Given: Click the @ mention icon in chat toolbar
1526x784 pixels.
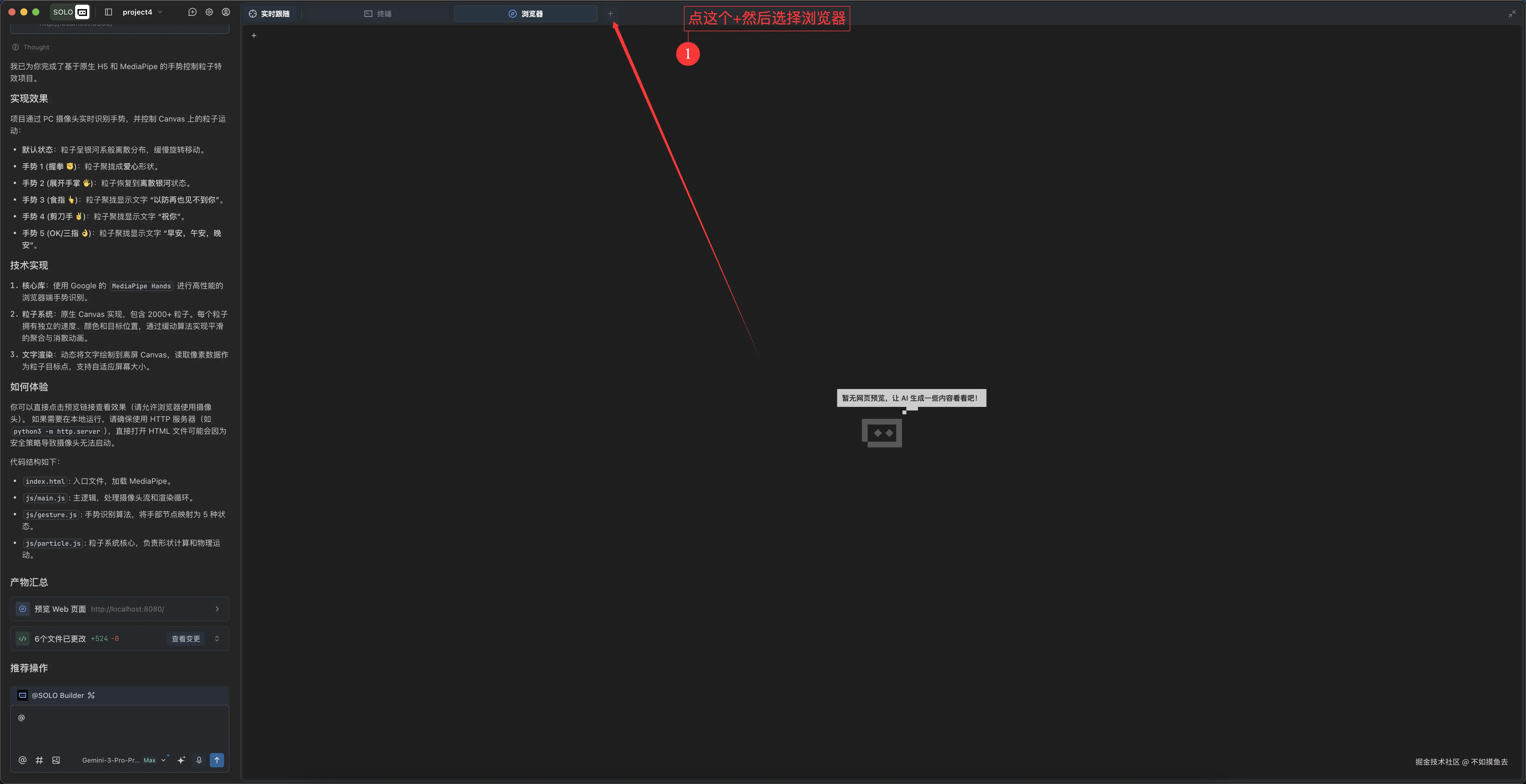Looking at the screenshot, I should coord(23,760).
